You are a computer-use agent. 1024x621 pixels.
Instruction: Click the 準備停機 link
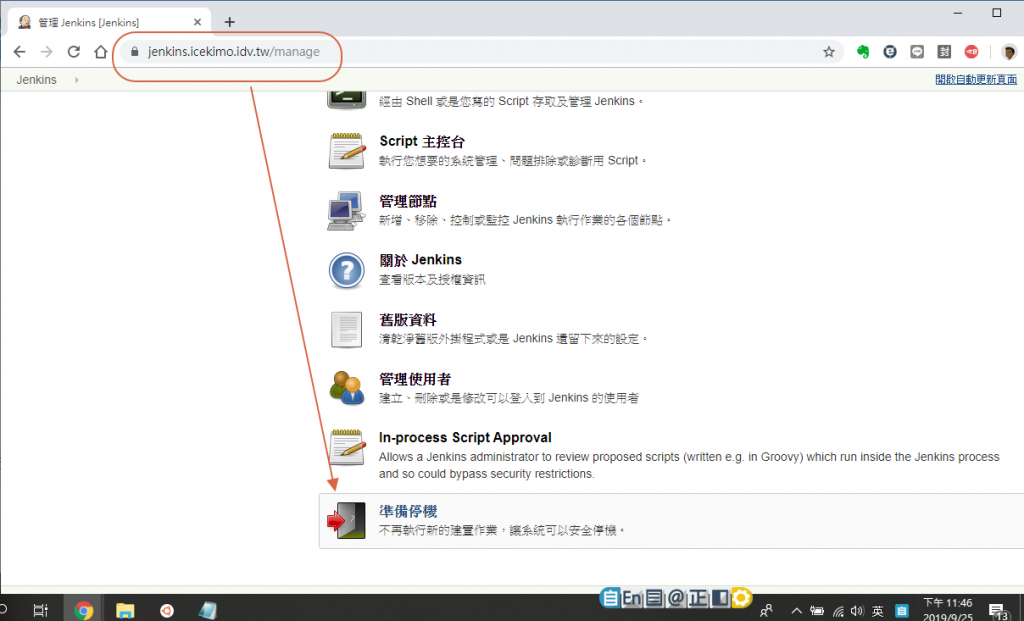(408, 511)
